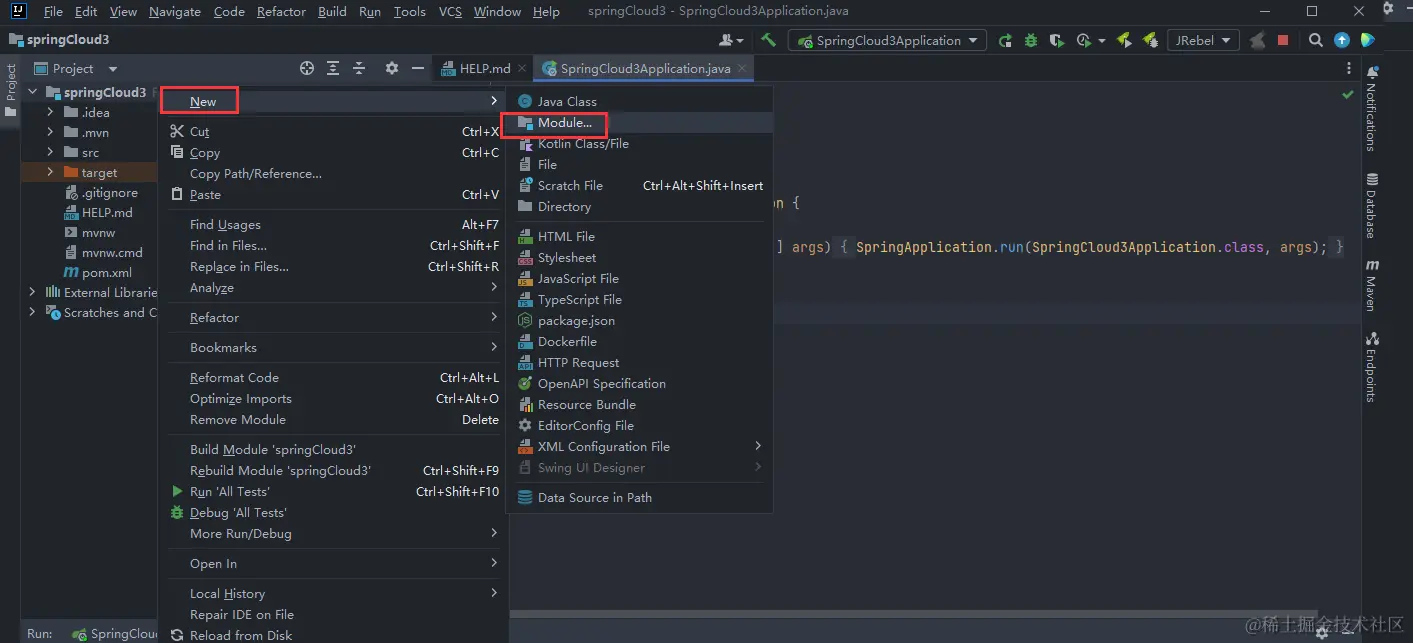Screen dimensions: 1413x643
Task: Expand the .idea folder
Action: (x=50, y=112)
